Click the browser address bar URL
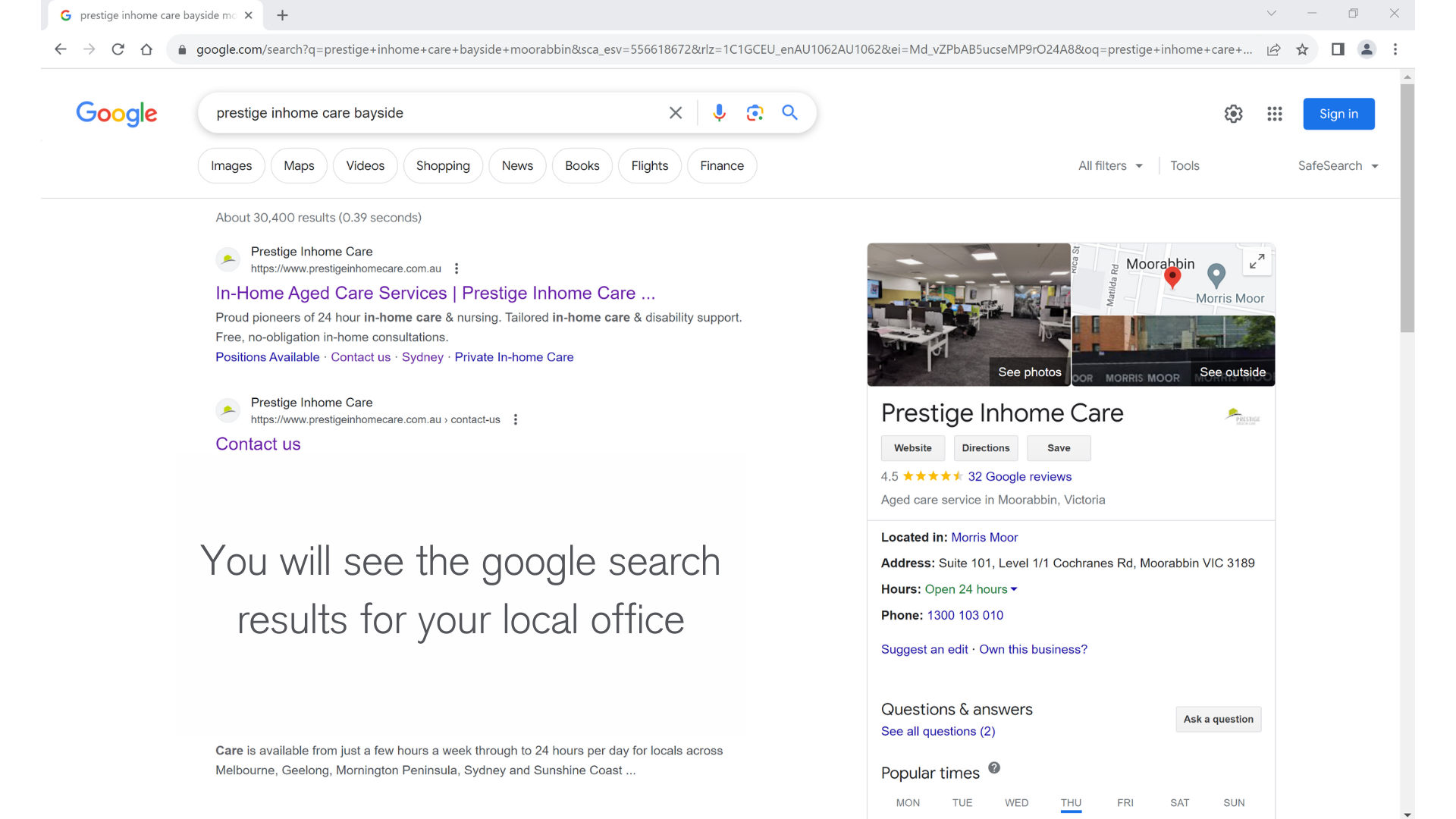This screenshot has width=1456, height=819. 724,49
